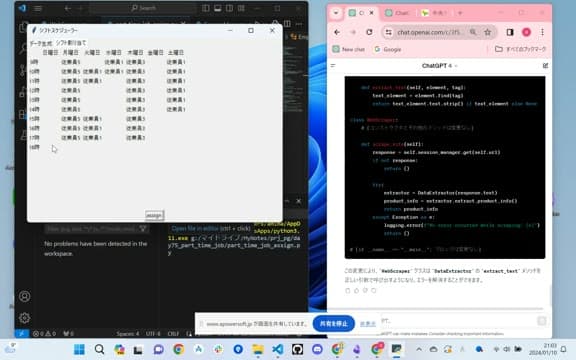Reload the ChatGPT page
This screenshot has height=360, width=576.
click(x=369, y=32)
